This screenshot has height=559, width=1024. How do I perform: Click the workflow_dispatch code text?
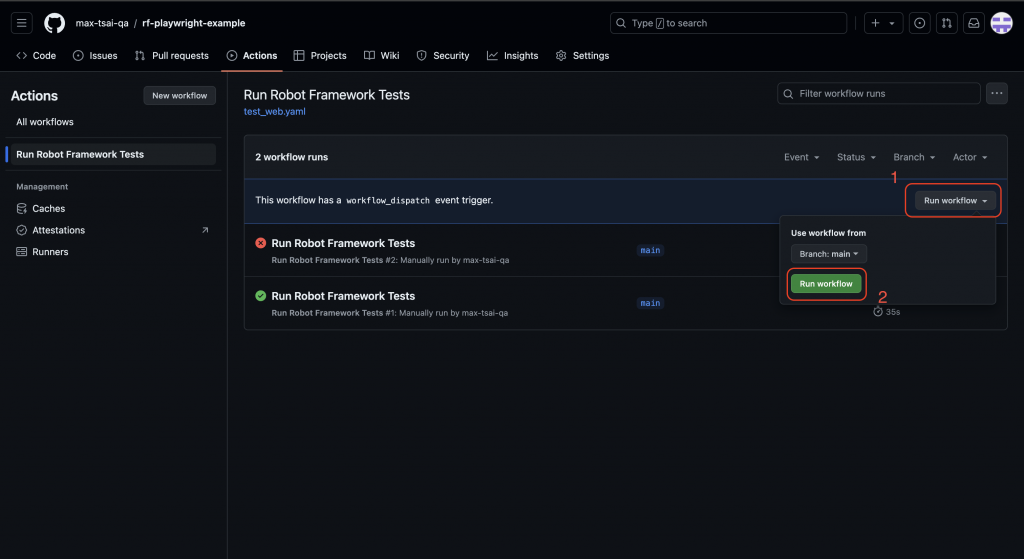(x=388, y=200)
